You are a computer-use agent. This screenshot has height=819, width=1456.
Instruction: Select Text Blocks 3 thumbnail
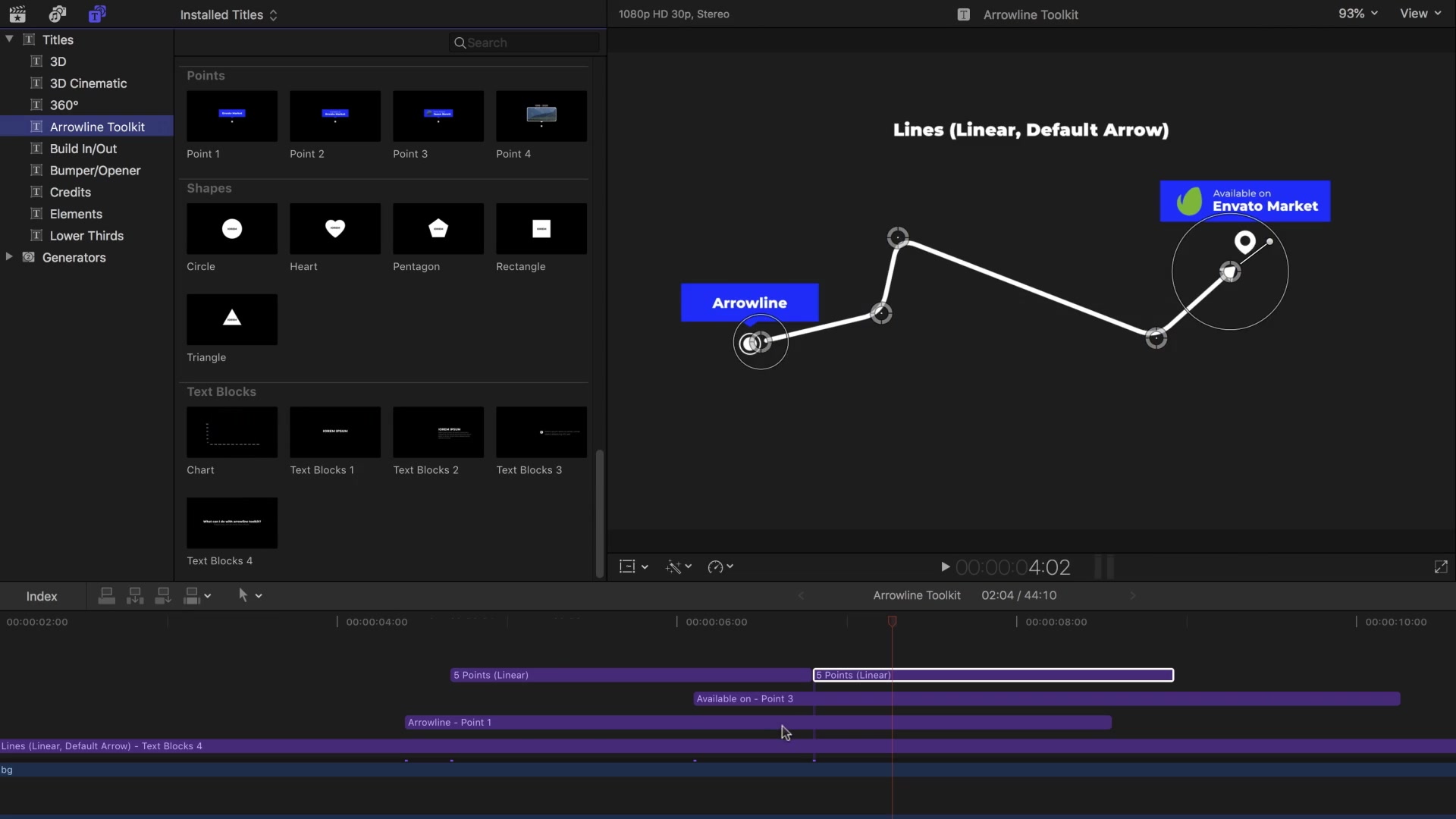[541, 432]
